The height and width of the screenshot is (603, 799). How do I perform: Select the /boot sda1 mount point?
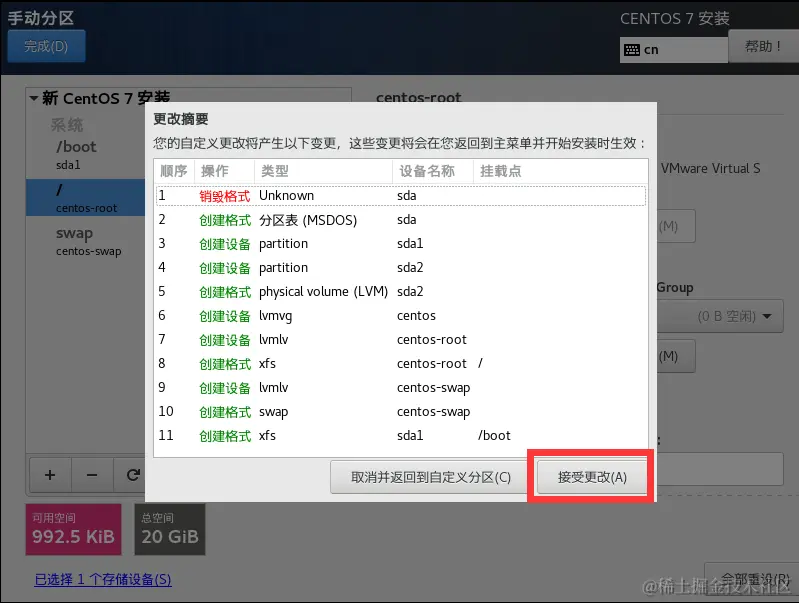point(86,154)
